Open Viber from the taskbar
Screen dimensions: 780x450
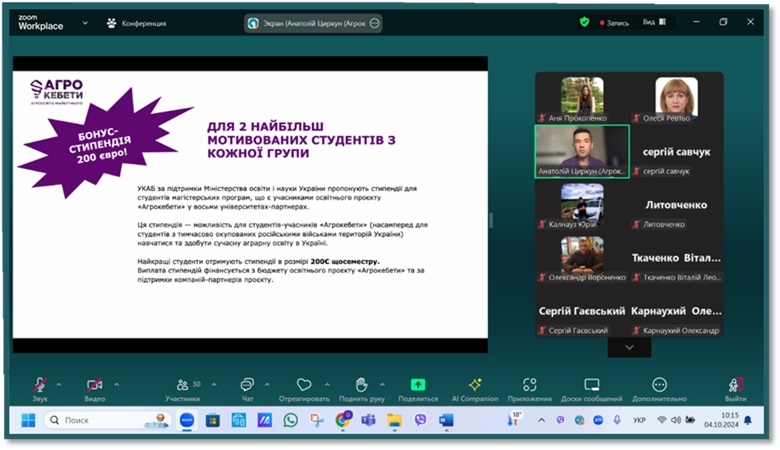[420, 421]
